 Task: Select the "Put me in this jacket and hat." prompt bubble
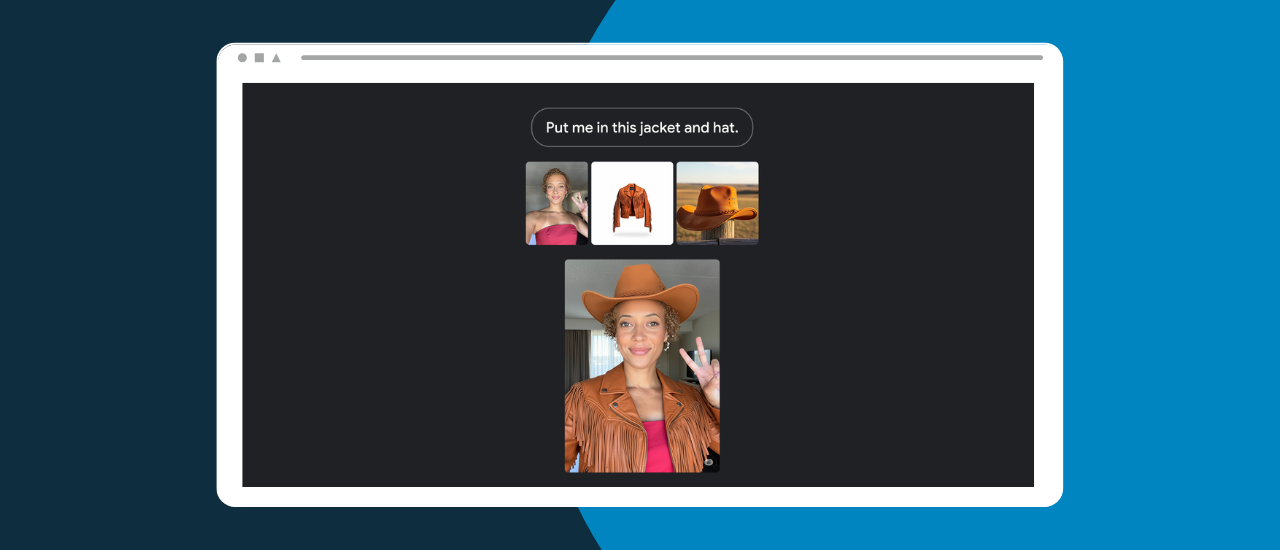641,128
